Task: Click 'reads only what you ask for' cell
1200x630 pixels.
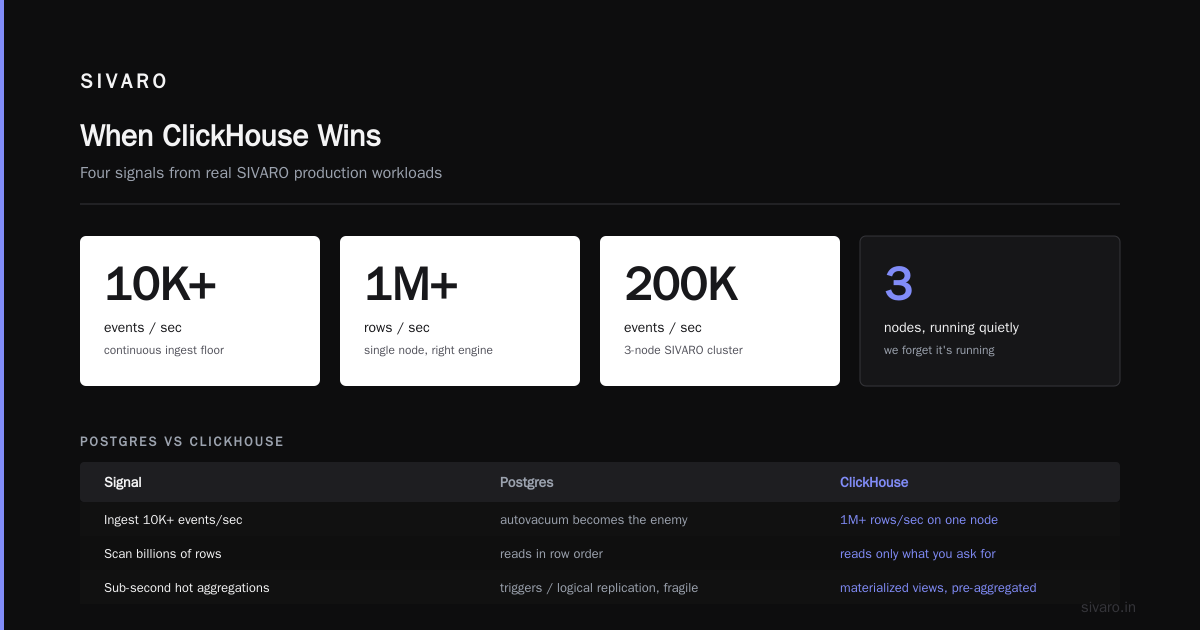Action: coord(918,554)
